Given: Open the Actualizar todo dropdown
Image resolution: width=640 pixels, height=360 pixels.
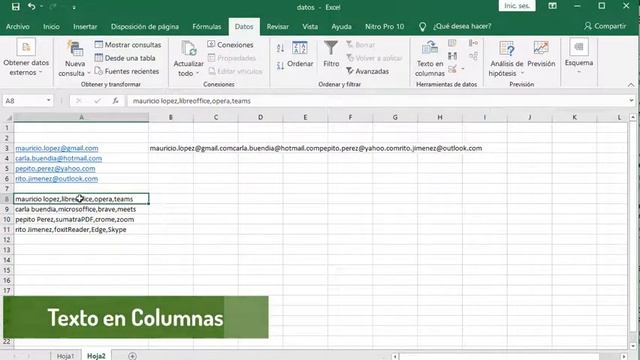Looking at the screenshot, I should coord(188,59).
